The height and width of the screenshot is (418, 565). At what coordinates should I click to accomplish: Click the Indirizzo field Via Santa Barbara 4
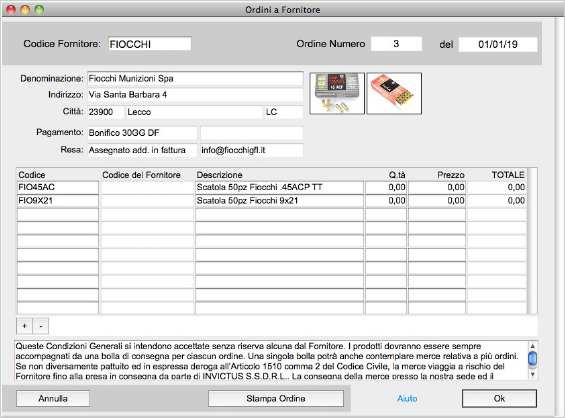195,95
